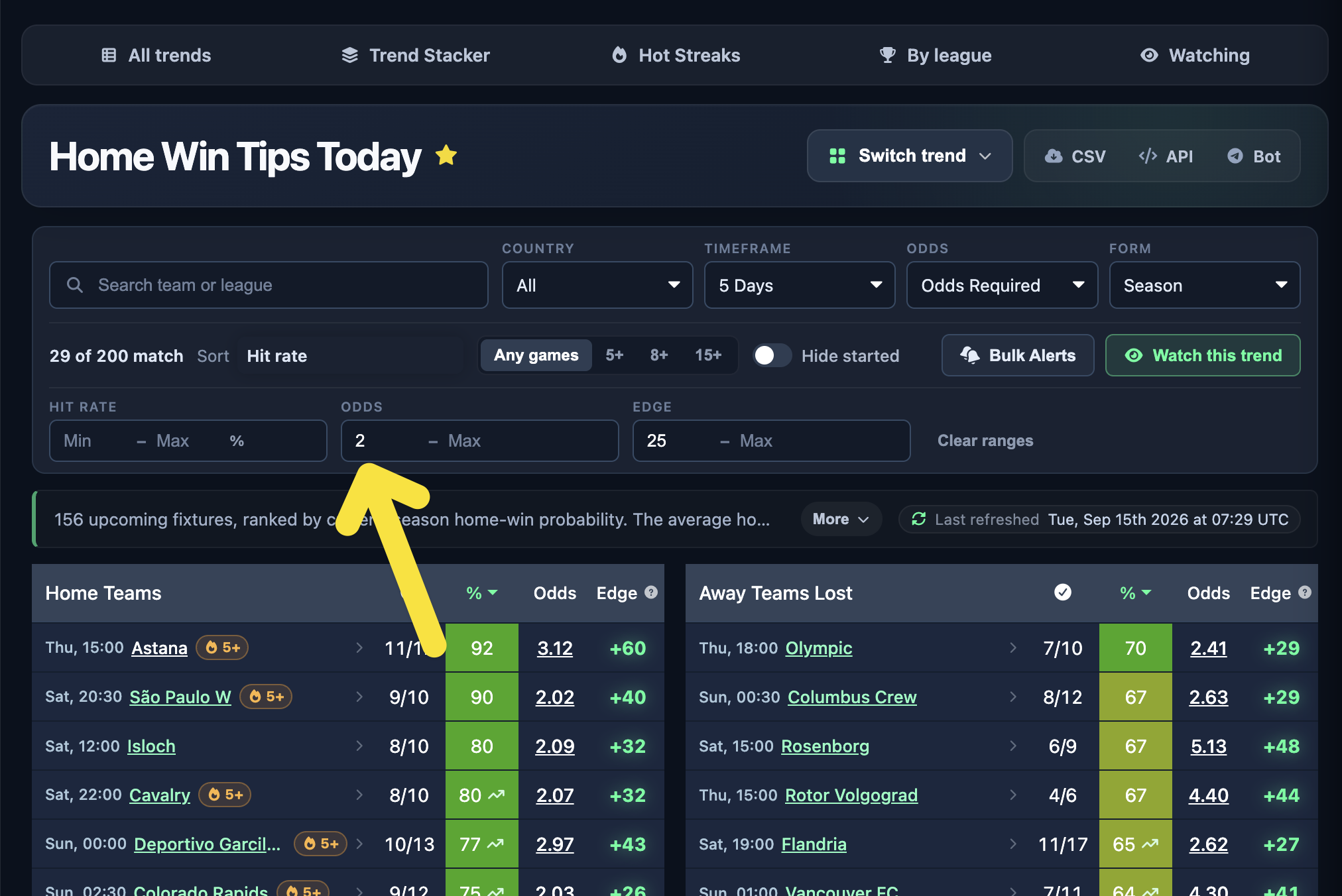
Task: Click the 5+ flame badge next to São Paulo W
Action: tap(266, 697)
